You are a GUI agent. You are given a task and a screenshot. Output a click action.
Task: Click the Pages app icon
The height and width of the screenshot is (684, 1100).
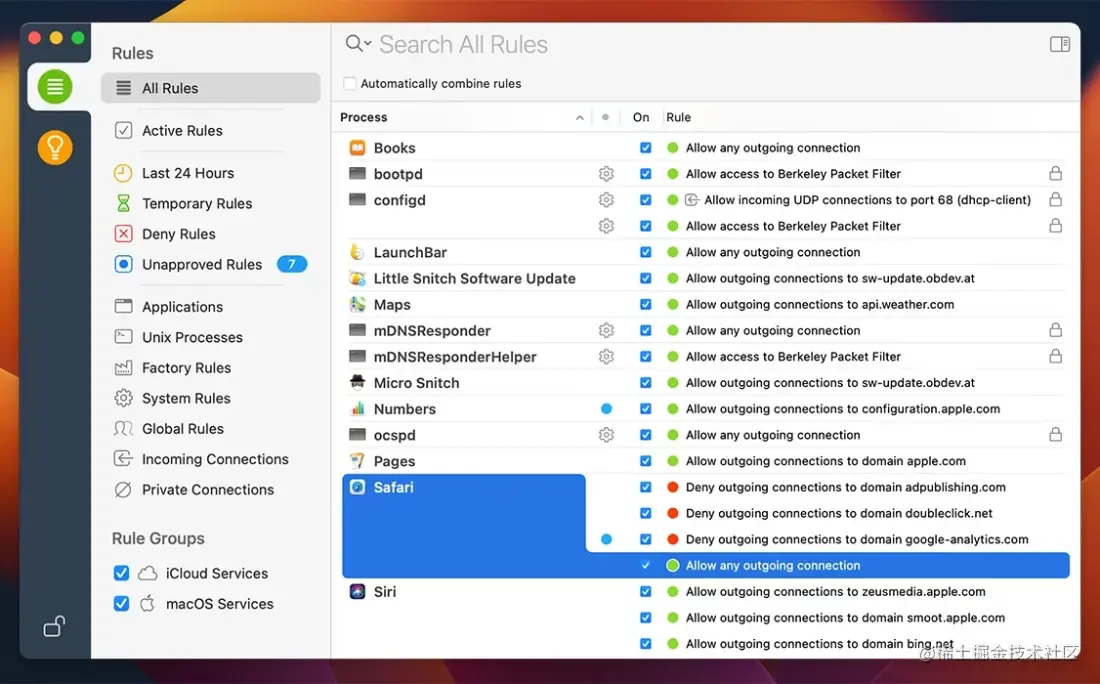(x=357, y=461)
